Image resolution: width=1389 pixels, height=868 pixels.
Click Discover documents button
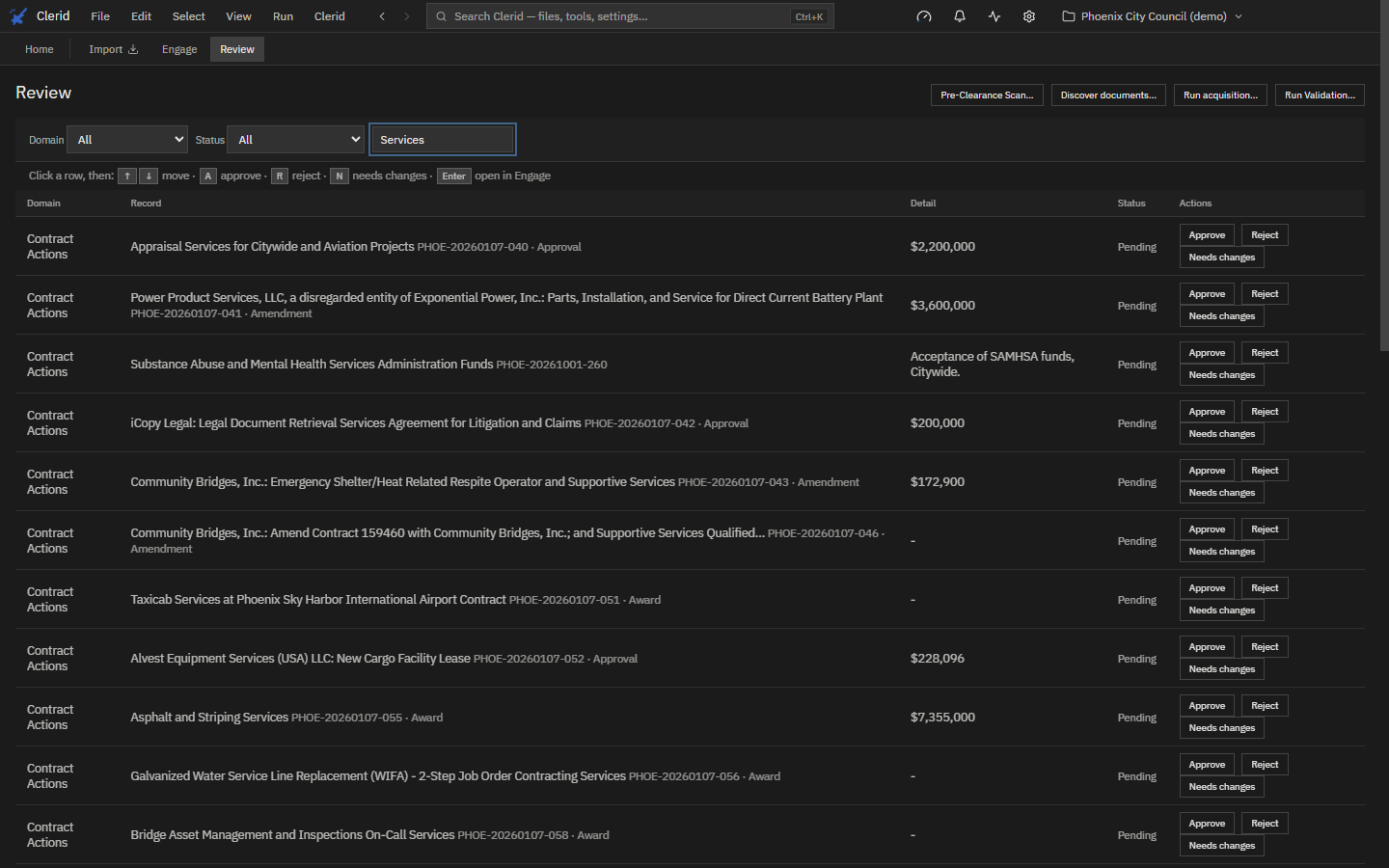(1108, 95)
